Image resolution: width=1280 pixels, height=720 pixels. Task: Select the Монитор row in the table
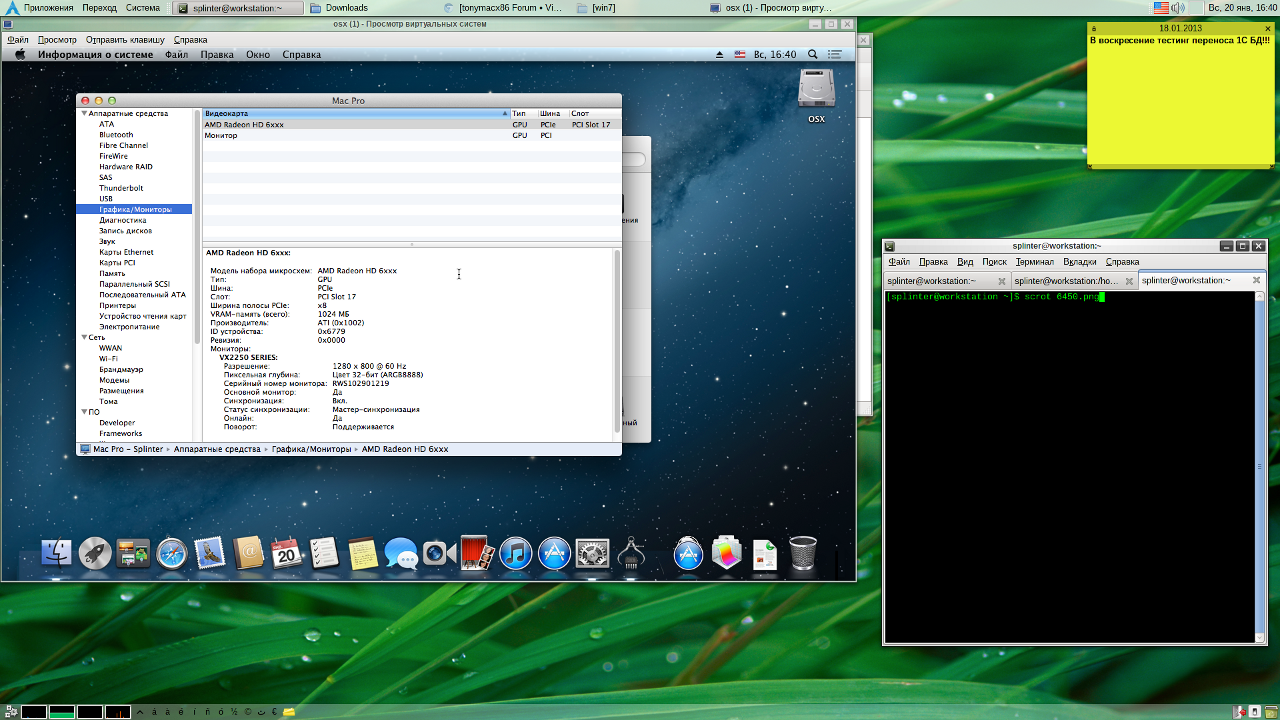(411, 135)
